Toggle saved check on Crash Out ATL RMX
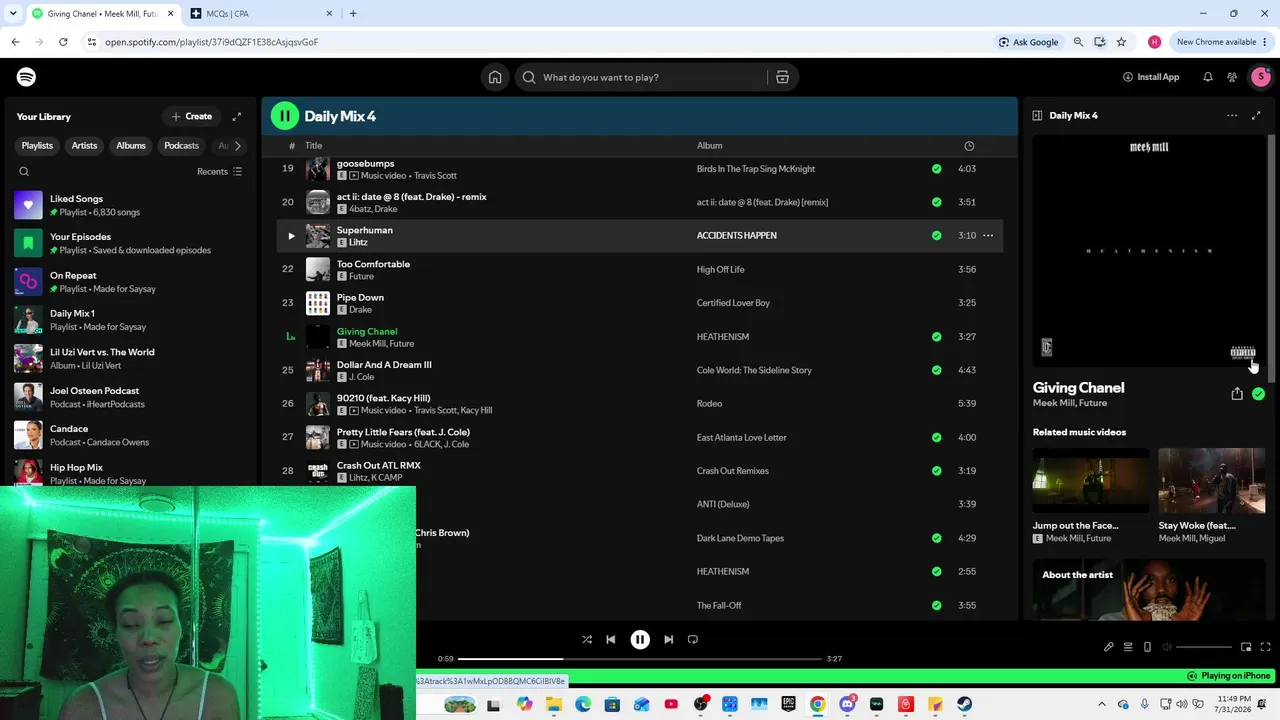1280x720 pixels. [x=936, y=471]
